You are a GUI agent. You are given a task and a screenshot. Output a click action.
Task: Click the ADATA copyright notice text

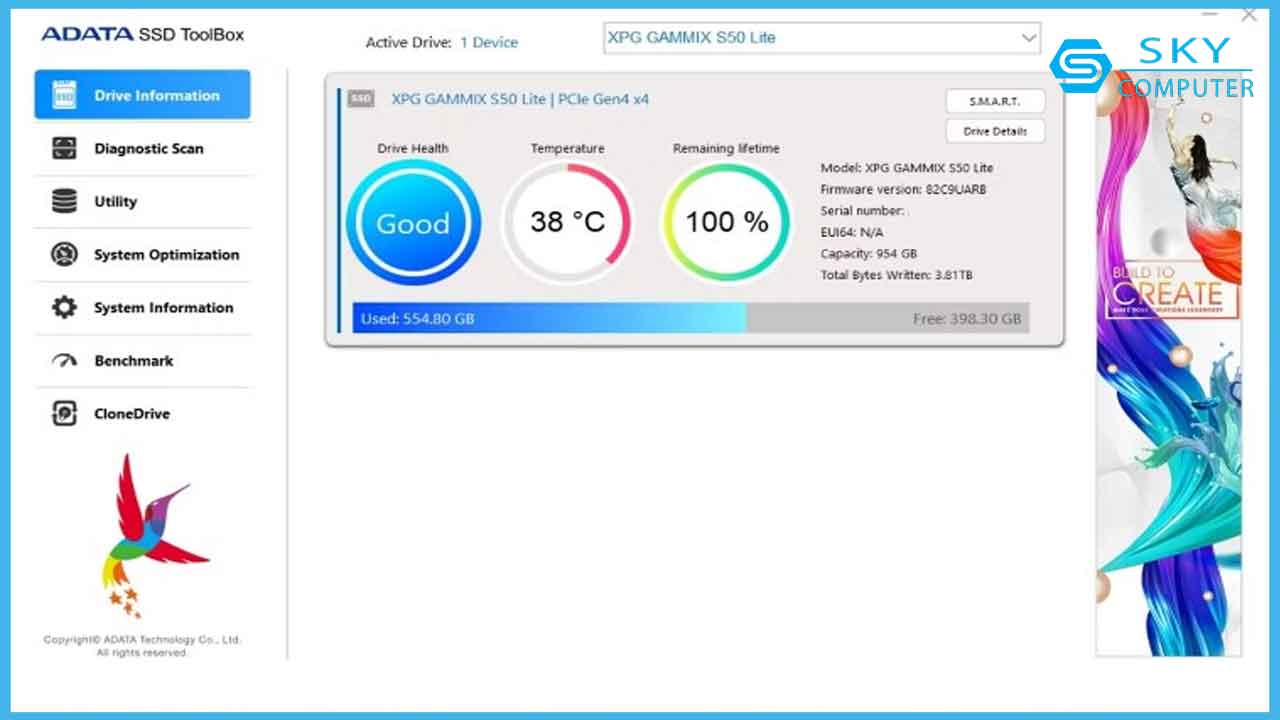coord(142,646)
